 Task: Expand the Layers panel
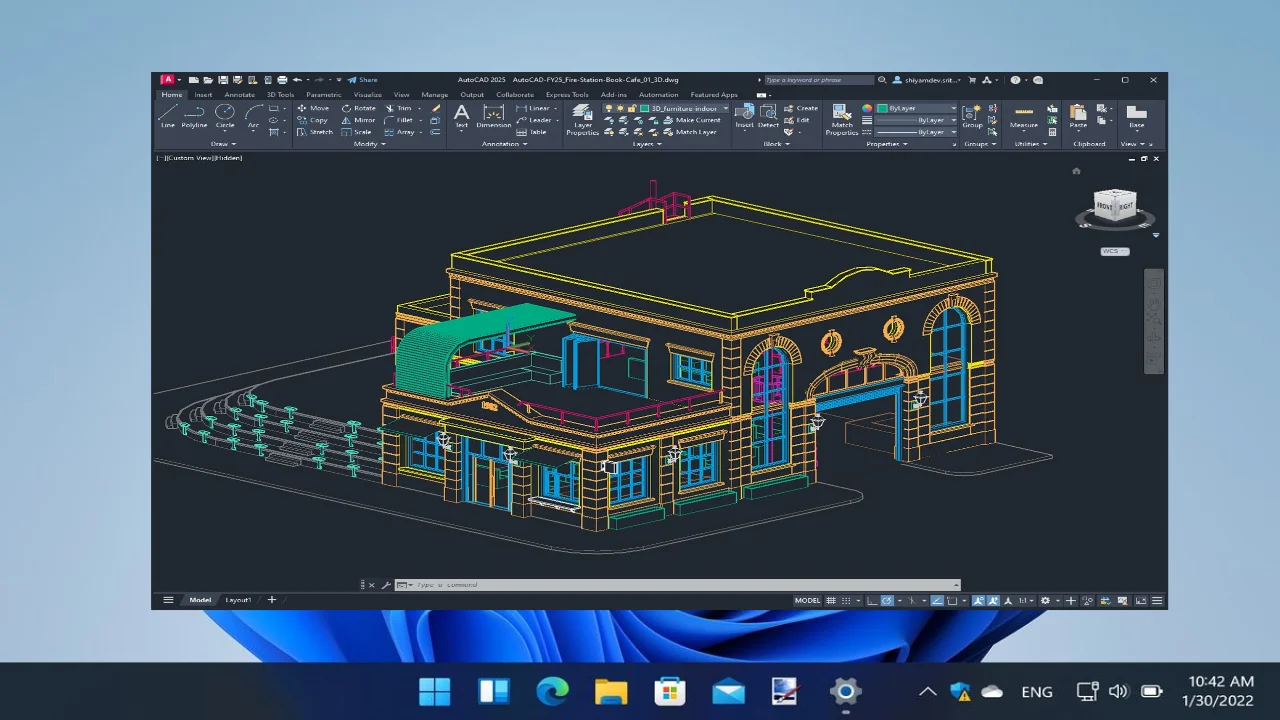[646, 144]
